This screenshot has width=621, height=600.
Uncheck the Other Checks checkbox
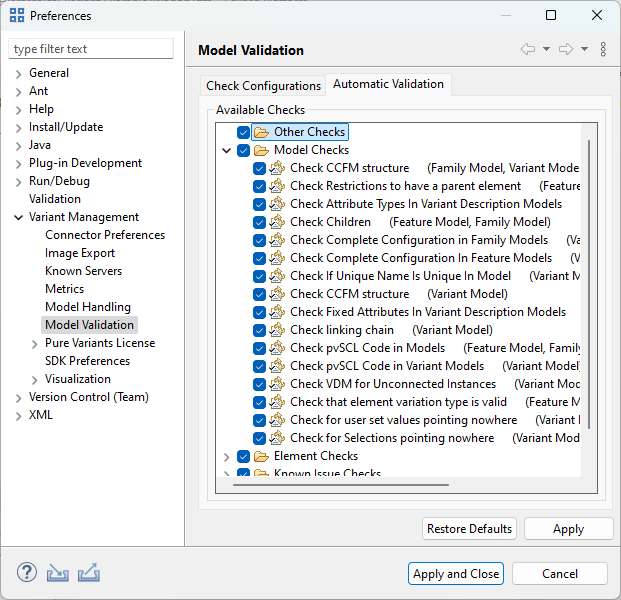pyautogui.click(x=243, y=132)
